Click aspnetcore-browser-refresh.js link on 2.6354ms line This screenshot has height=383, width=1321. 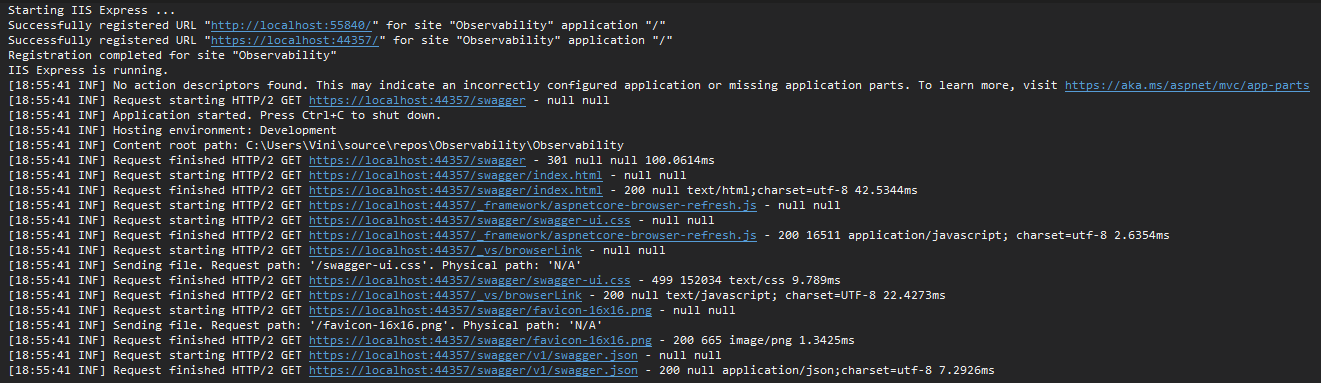(533, 235)
